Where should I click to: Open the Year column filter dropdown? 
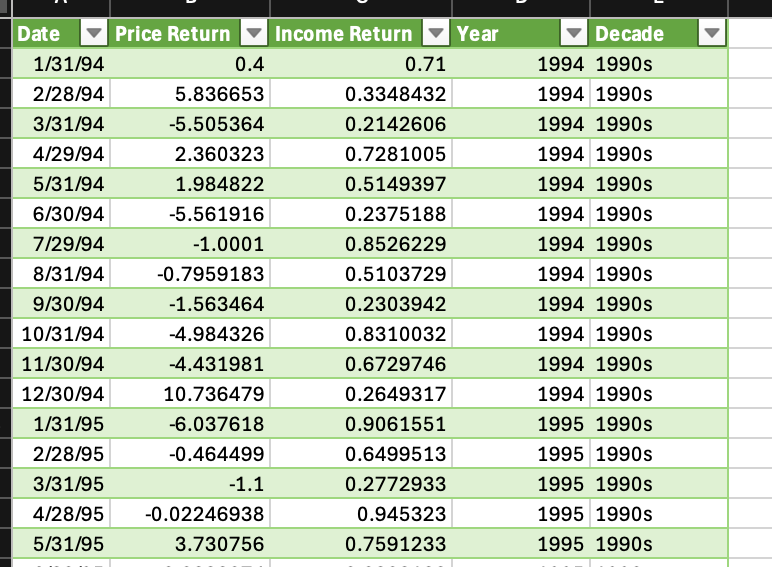coord(574,33)
